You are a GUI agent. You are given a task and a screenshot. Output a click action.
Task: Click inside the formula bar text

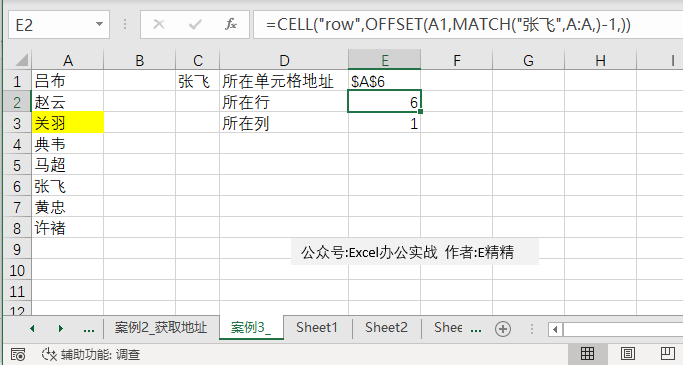[448, 25]
